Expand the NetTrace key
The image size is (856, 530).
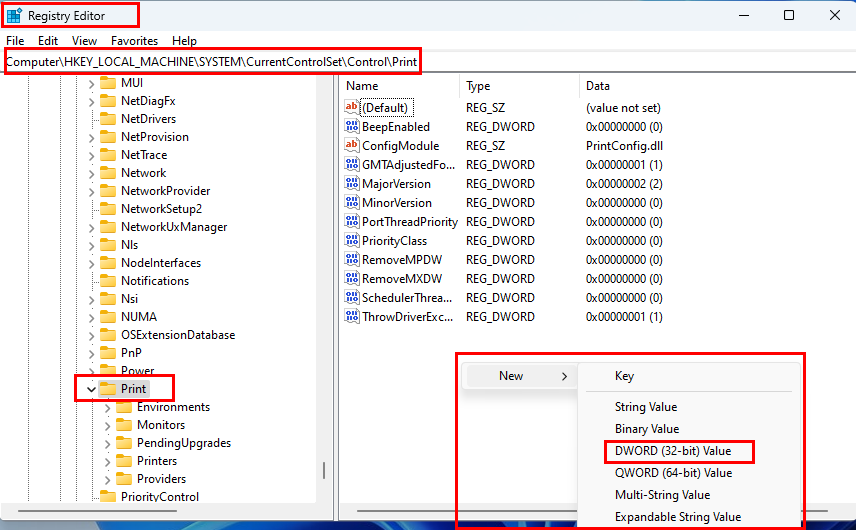(x=91, y=156)
